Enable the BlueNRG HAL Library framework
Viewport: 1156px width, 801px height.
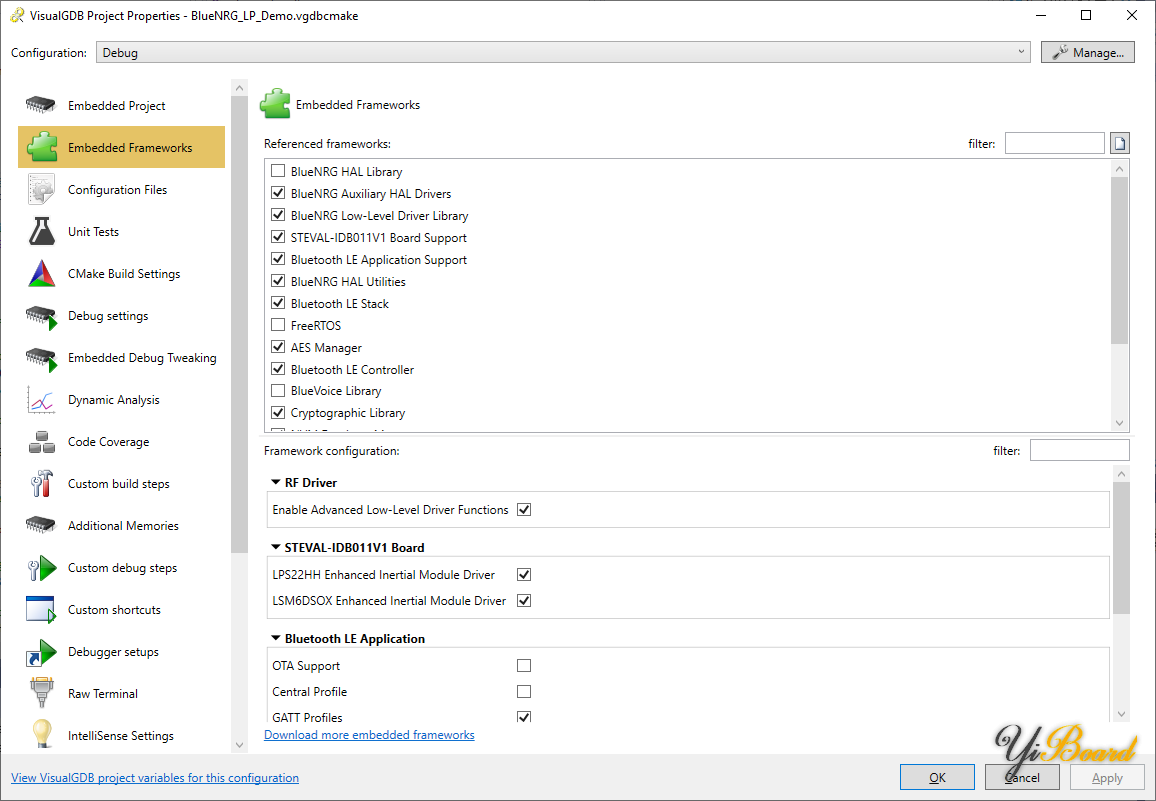278,171
